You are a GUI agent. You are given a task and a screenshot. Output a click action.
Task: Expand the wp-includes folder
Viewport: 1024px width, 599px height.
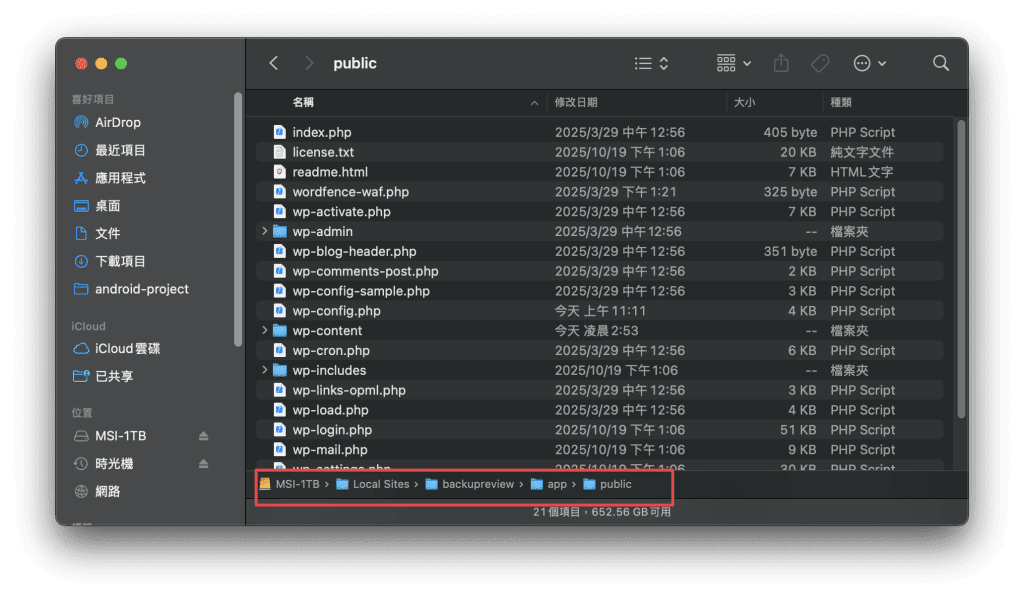(265, 370)
